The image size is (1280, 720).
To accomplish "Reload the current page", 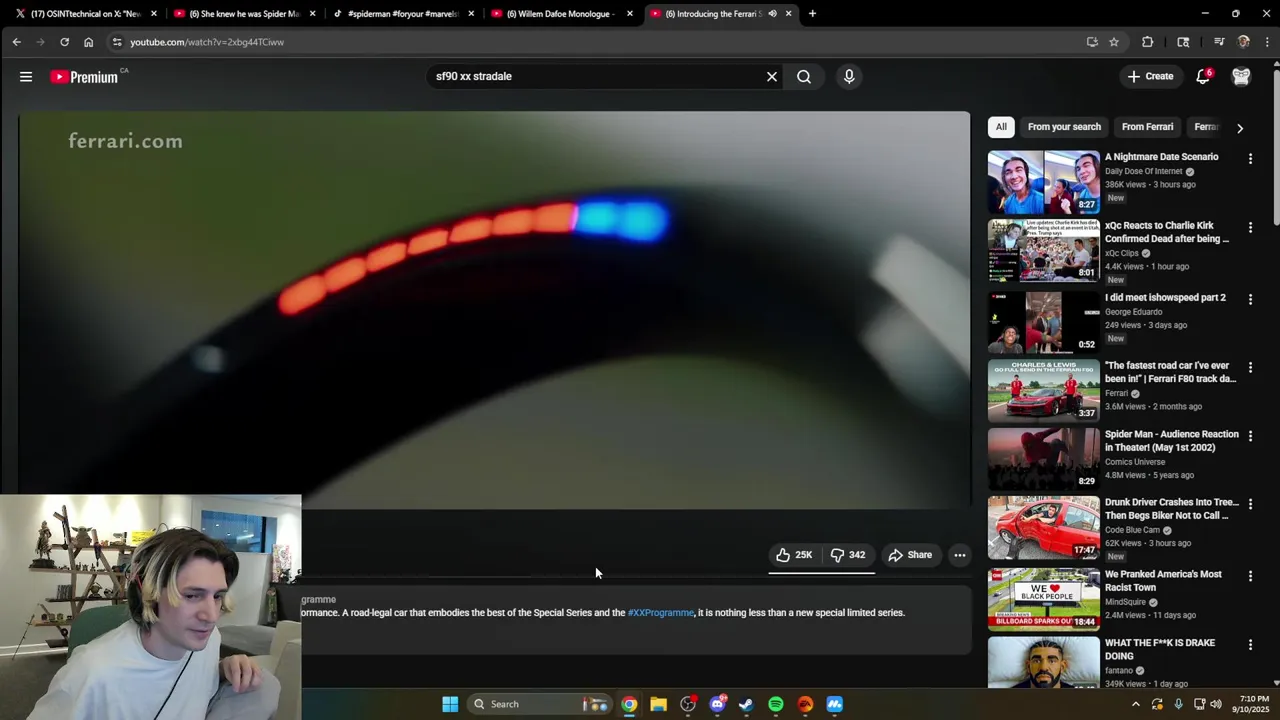I will pos(64,42).
